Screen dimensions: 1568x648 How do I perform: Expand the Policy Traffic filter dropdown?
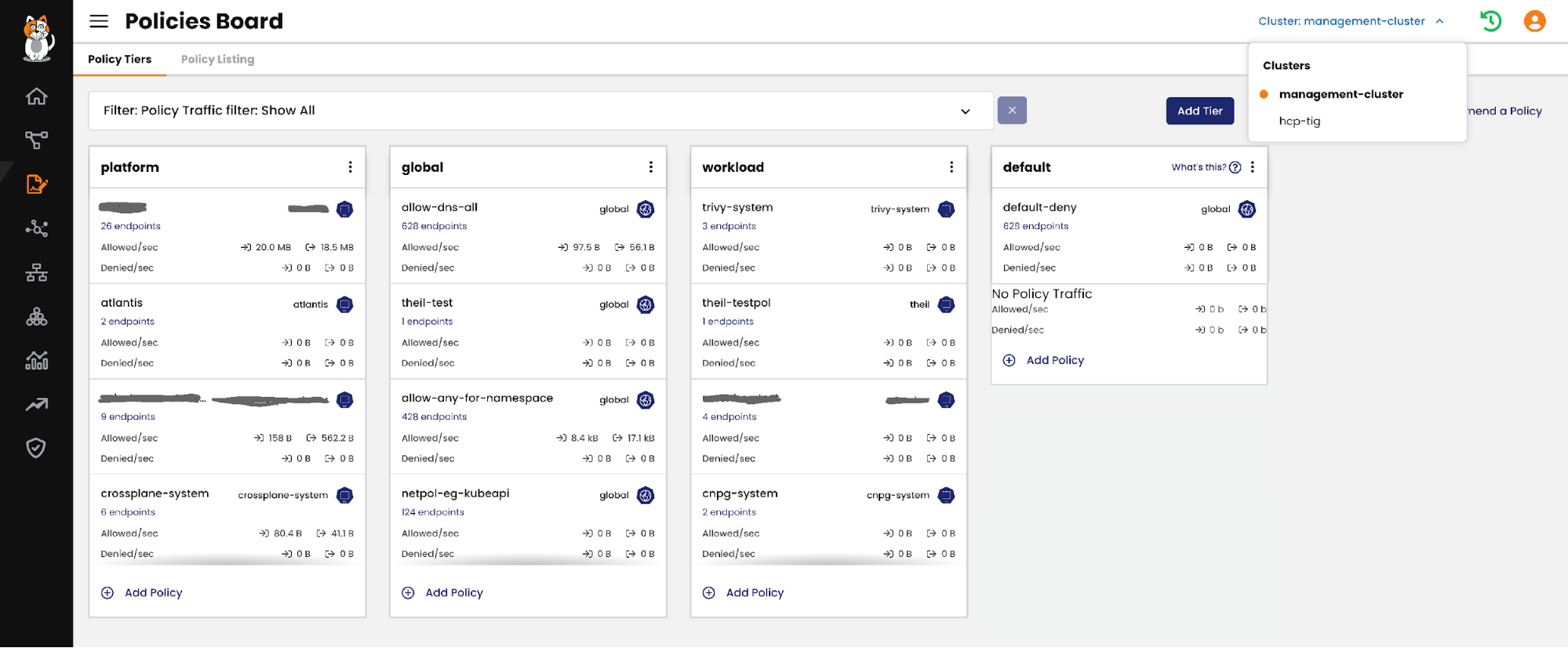[x=965, y=111]
